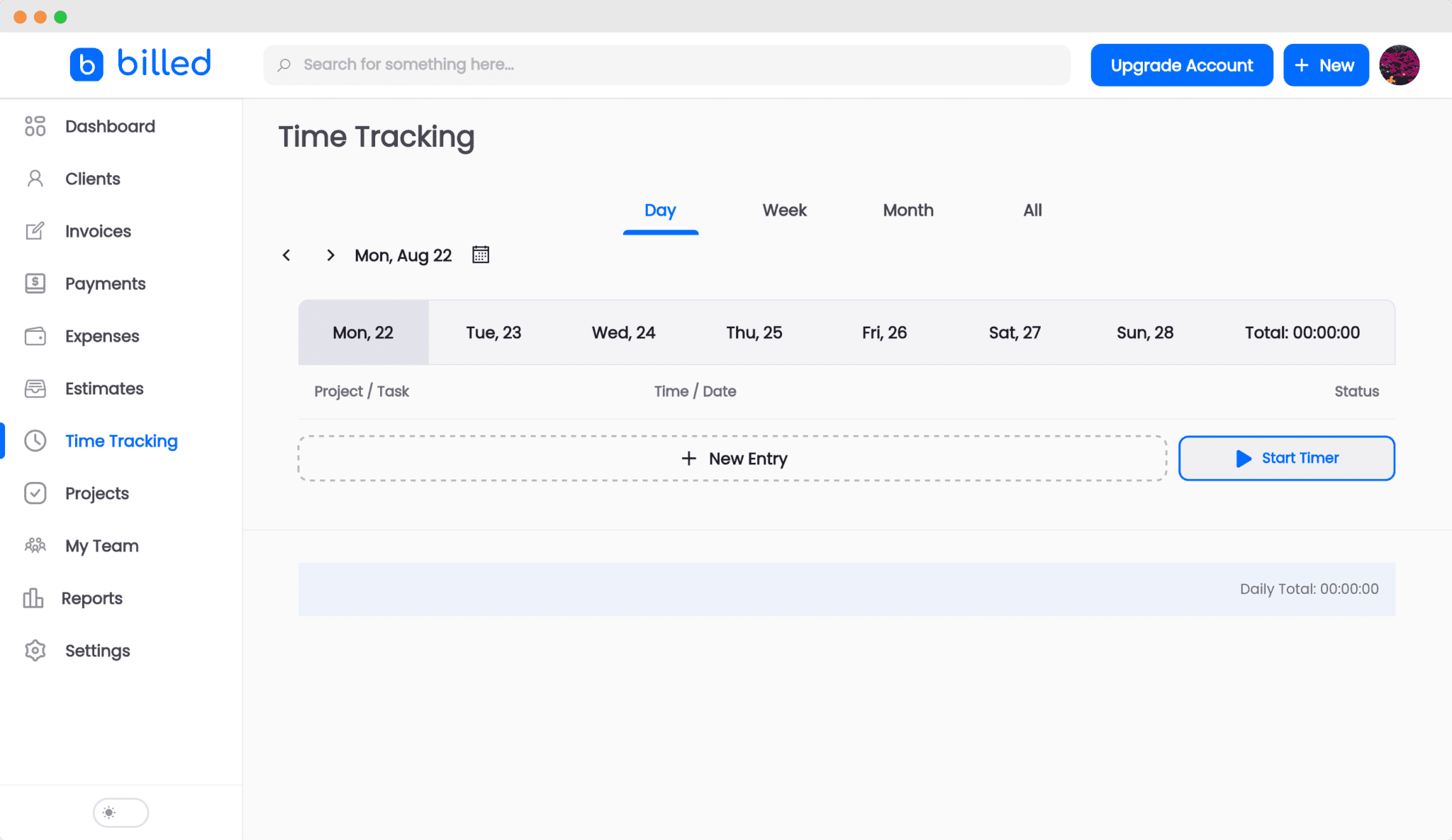This screenshot has height=840, width=1452.
Task: Open the Month view
Action: pyautogui.click(x=908, y=210)
